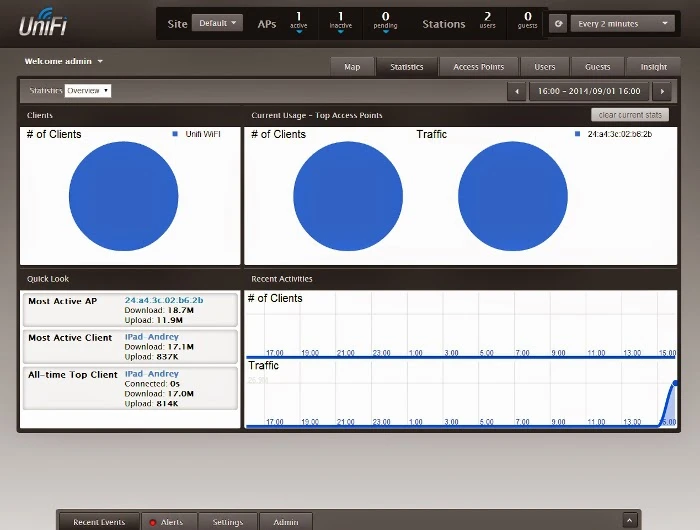Switch to the Map tab

coord(352,67)
